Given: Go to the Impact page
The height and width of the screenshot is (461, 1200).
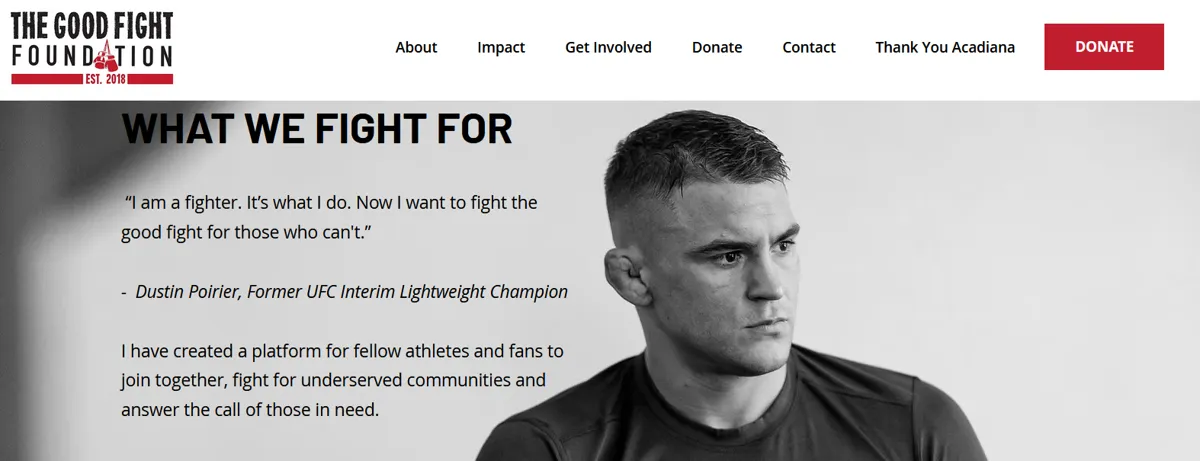Looking at the screenshot, I should point(501,47).
